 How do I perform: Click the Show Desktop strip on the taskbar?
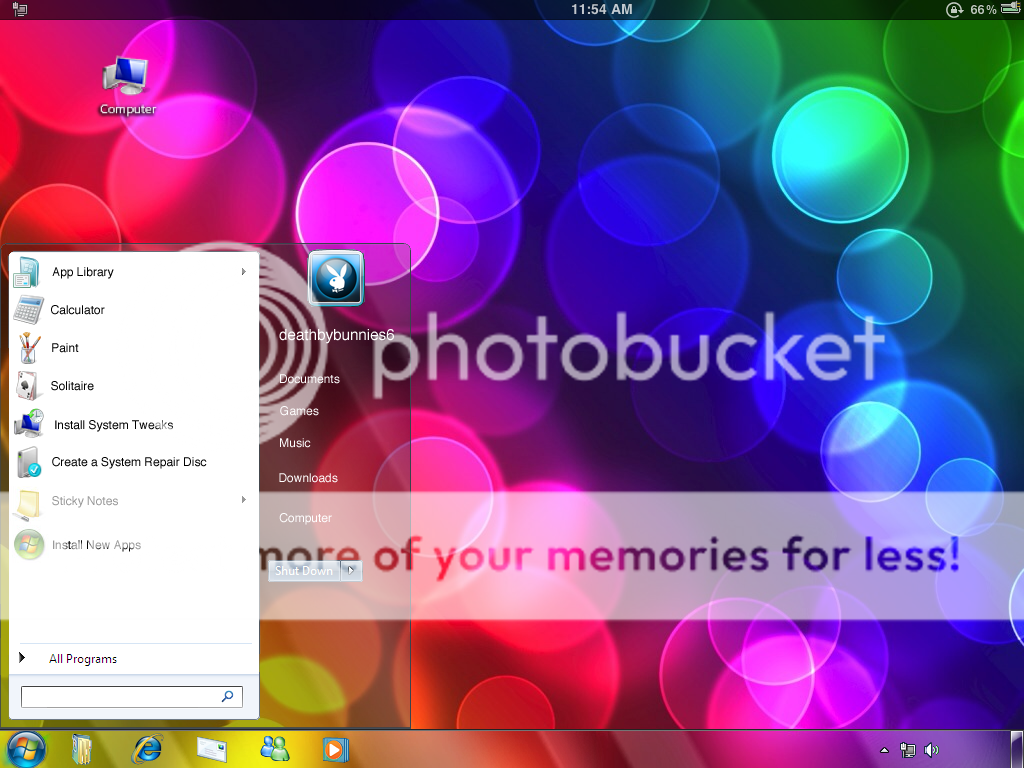tap(1016, 749)
